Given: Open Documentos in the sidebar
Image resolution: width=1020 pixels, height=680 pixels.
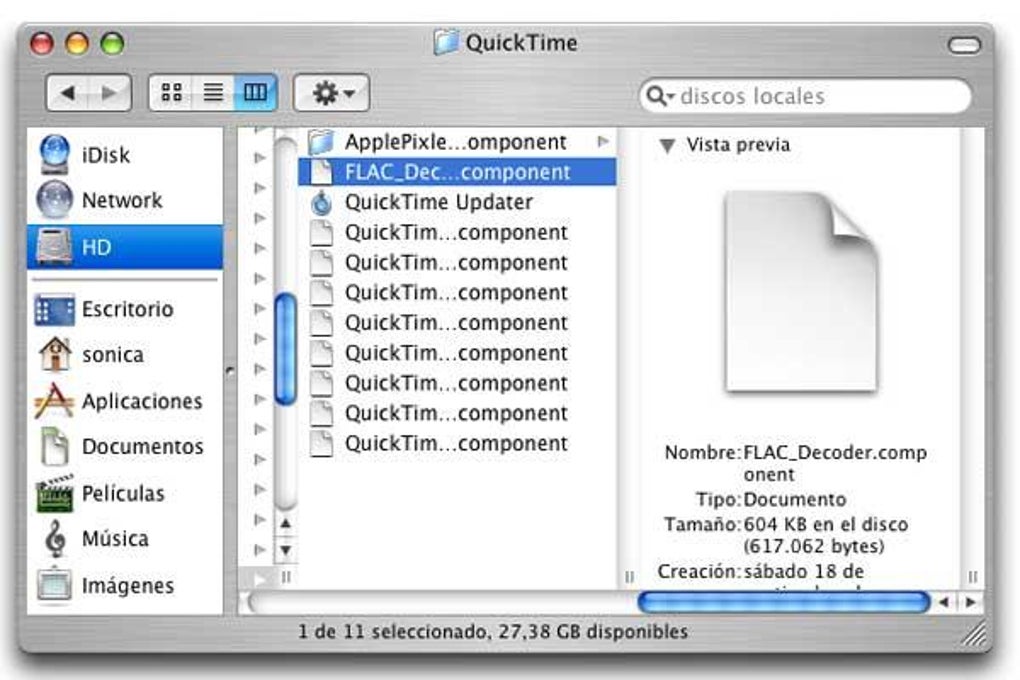Looking at the screenshot, I should tap(125, 446).
